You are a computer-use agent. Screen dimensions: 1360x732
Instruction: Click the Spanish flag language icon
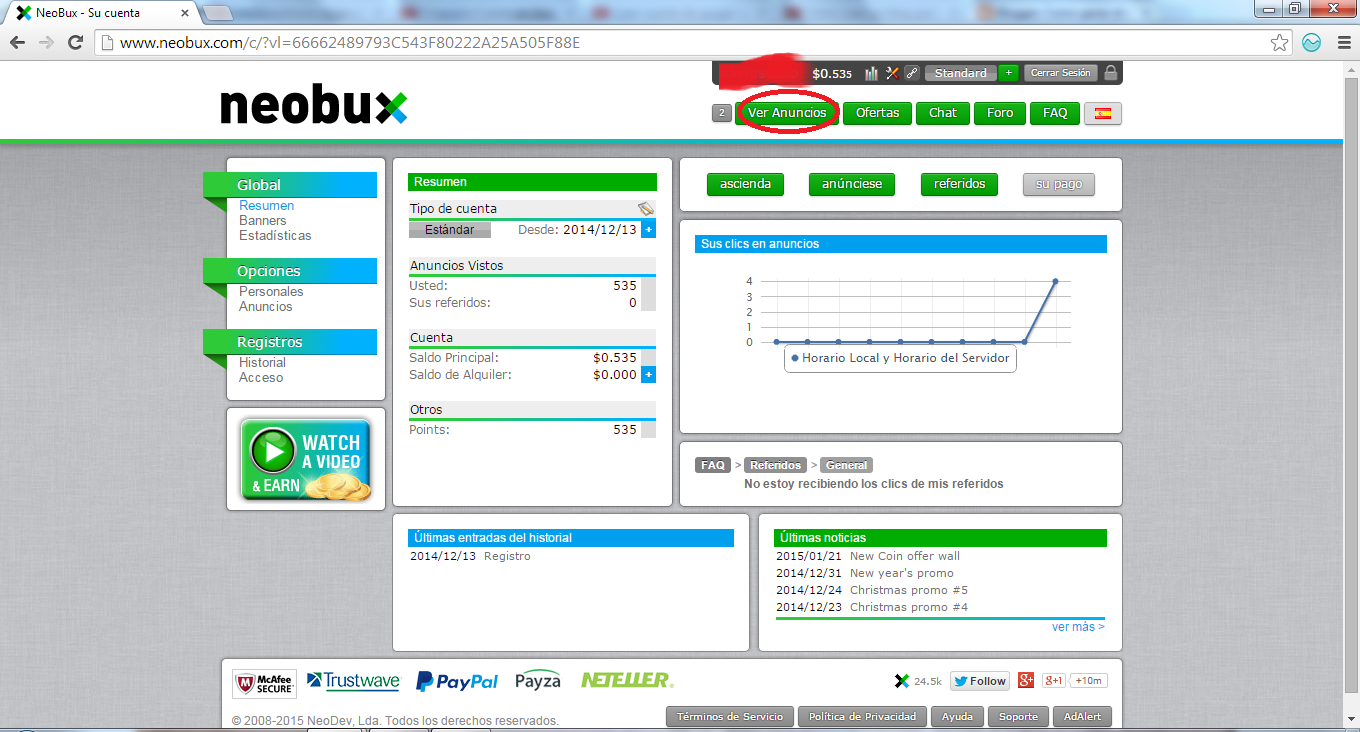click(1102, 113)
